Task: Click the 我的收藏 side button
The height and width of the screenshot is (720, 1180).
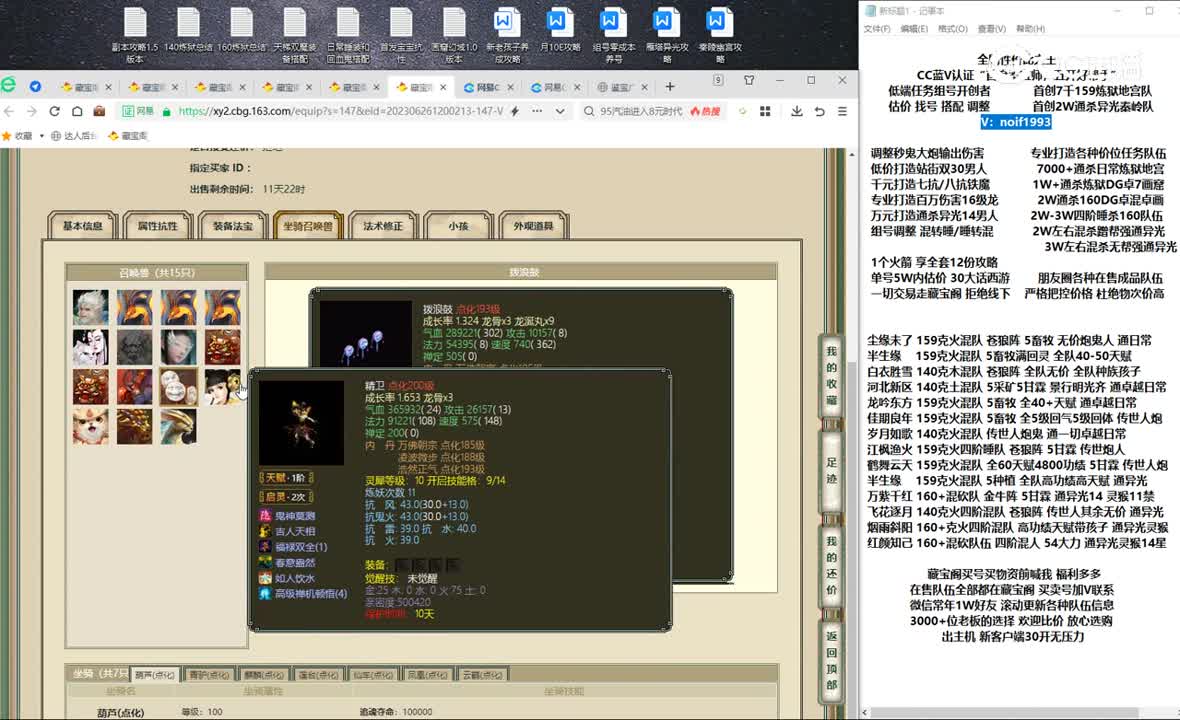Action: pyautogui.click(x=831, y=375)
